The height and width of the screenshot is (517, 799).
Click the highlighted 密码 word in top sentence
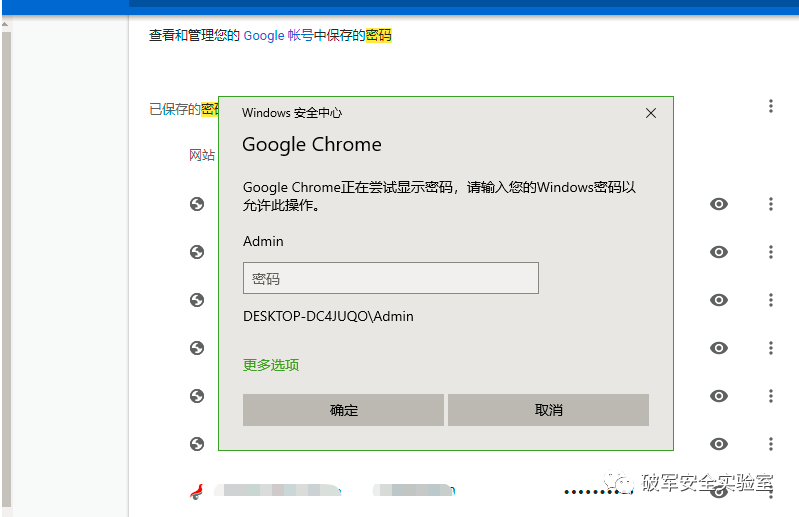[379, 35]
